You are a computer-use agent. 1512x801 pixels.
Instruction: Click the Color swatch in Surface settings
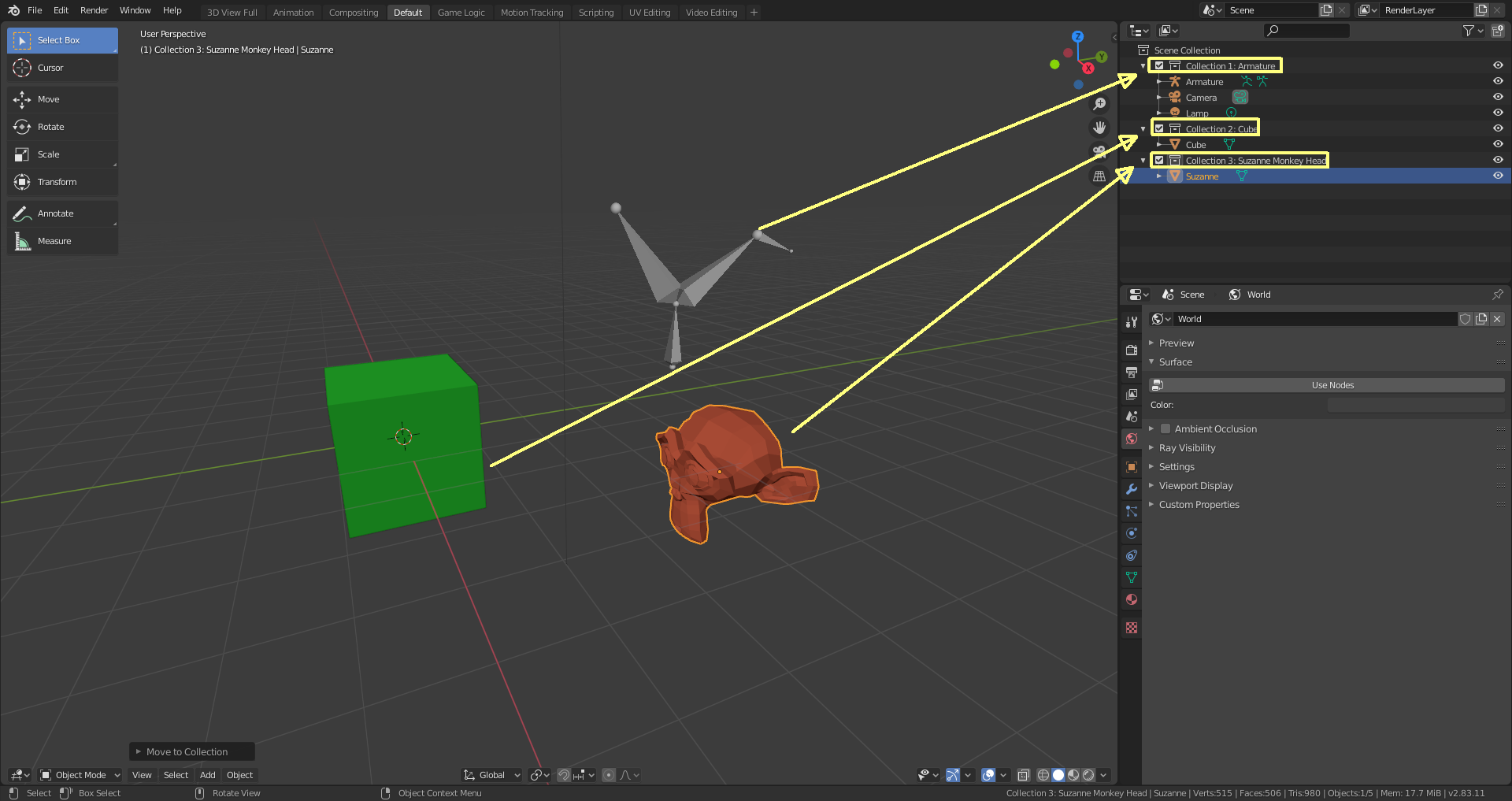pyautogui.click(x=1415, y=404)
